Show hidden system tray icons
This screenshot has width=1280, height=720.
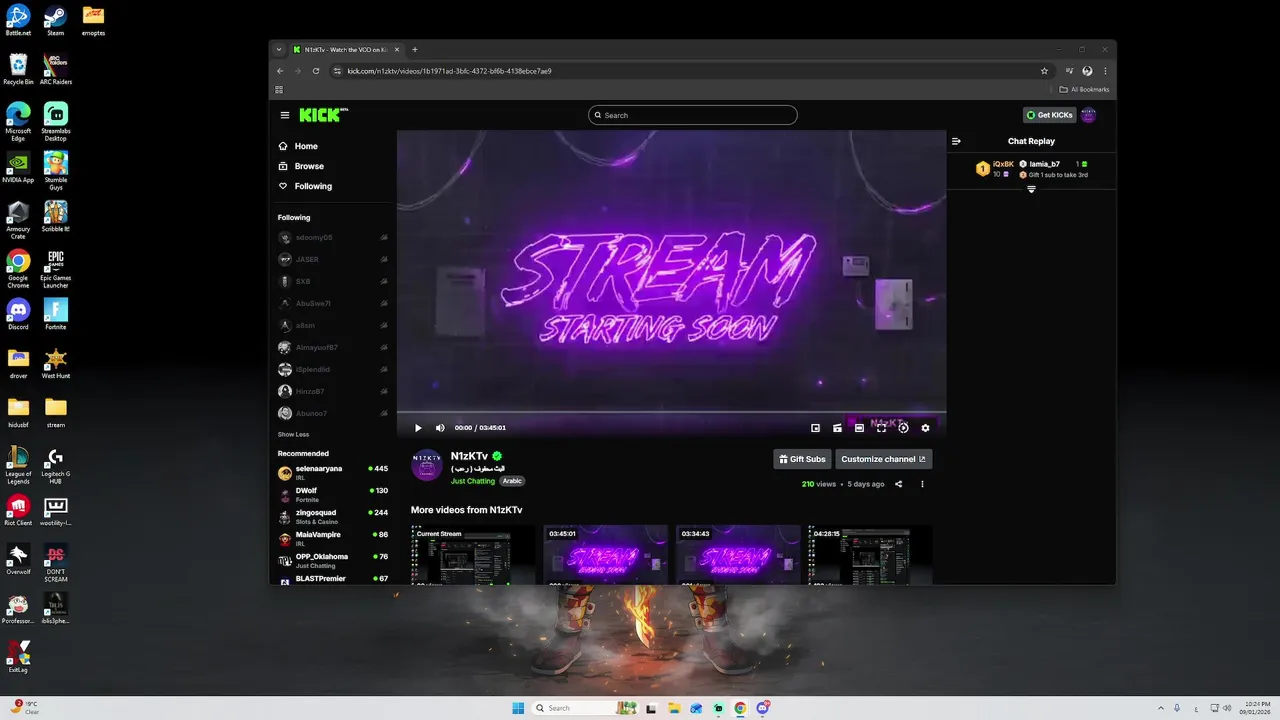pos(1160,708)
